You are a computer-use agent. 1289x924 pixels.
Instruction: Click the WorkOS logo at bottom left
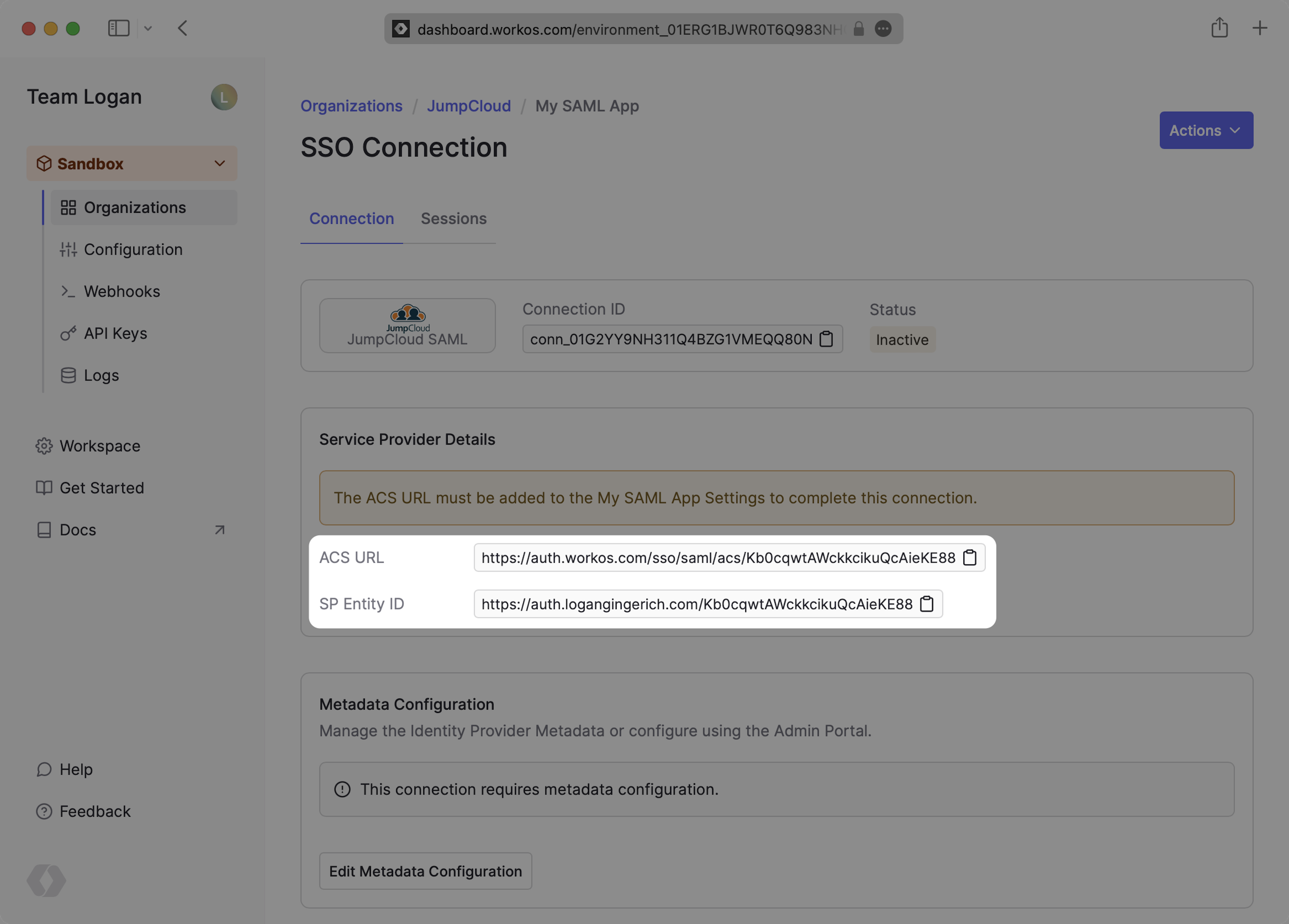46,880
